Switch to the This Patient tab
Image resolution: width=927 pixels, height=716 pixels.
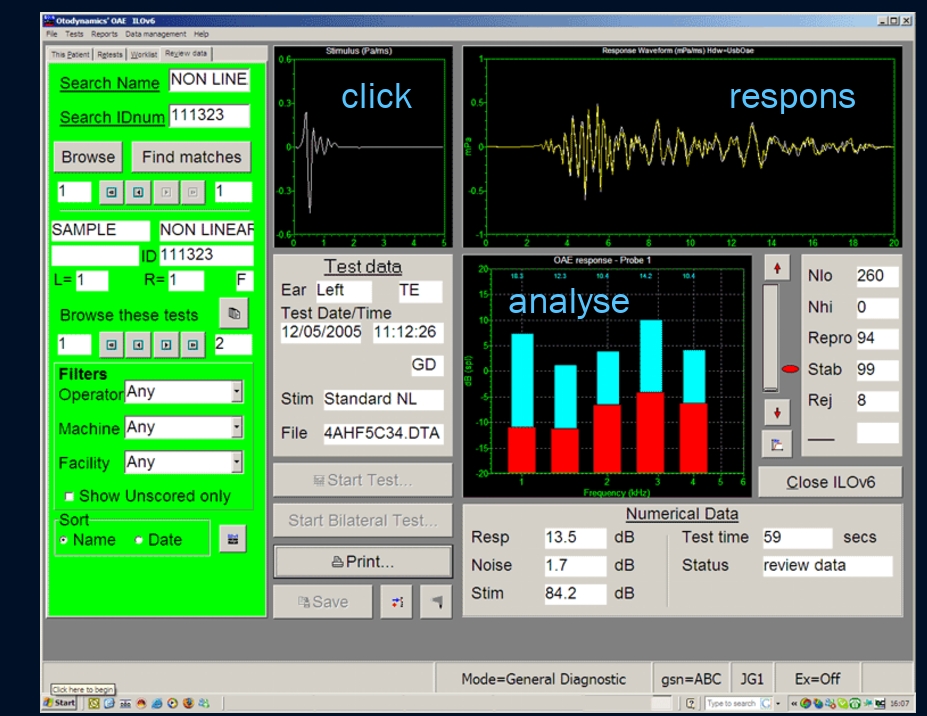coord(70,54)
